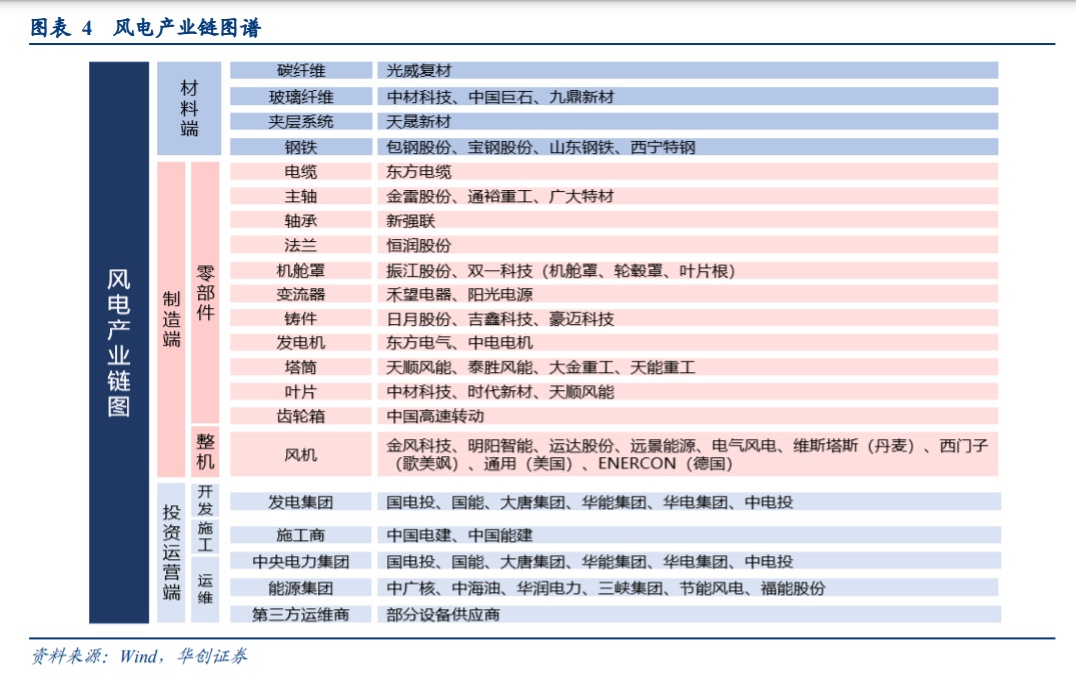Click the 中材科技、中国巨石、九鼎新材 row
This screenshot has height=692, width=1076.
click(x=688, y=96)
